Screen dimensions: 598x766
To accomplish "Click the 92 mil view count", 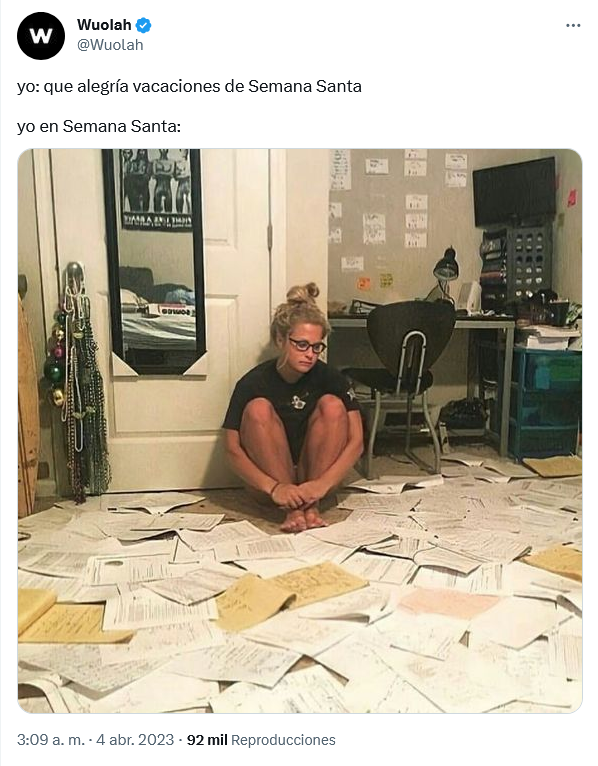I will click(x=207, y=740).
